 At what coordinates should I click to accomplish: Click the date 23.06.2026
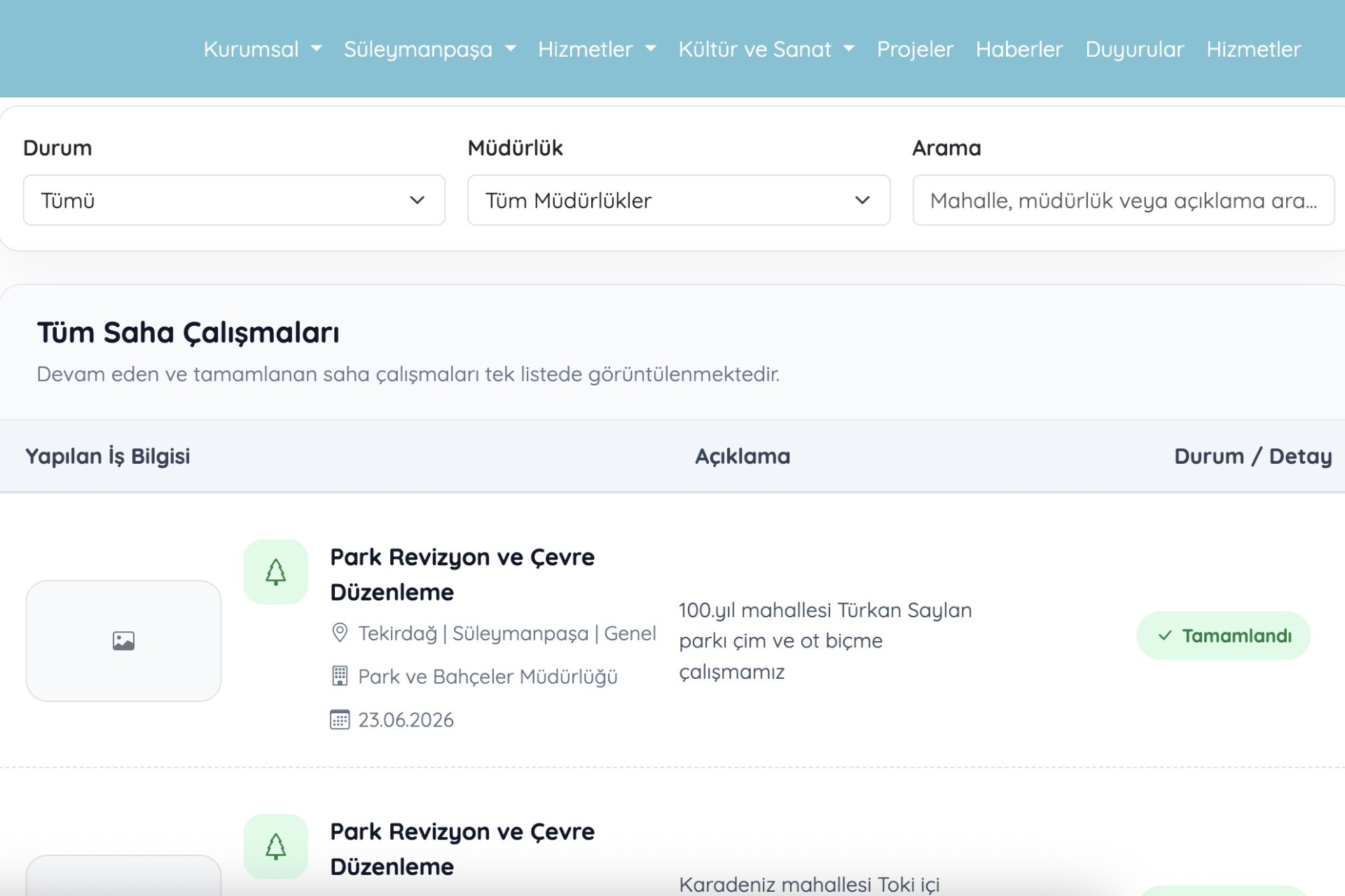point(406,720)
